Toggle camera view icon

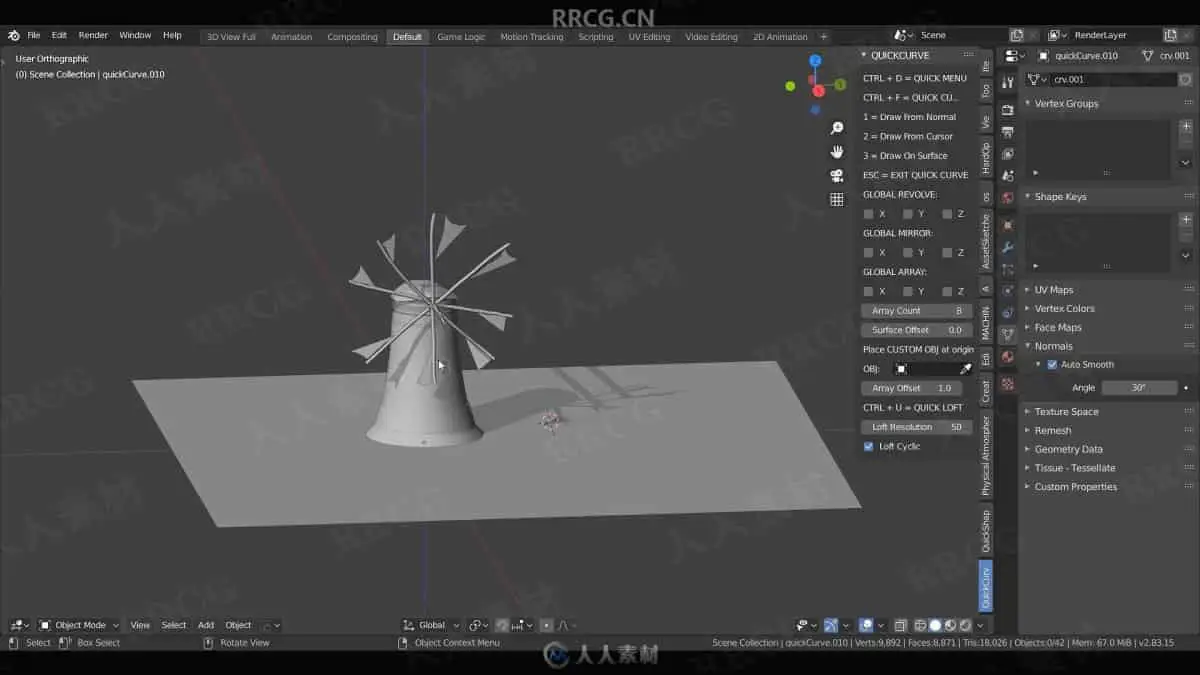pos(837,176)
